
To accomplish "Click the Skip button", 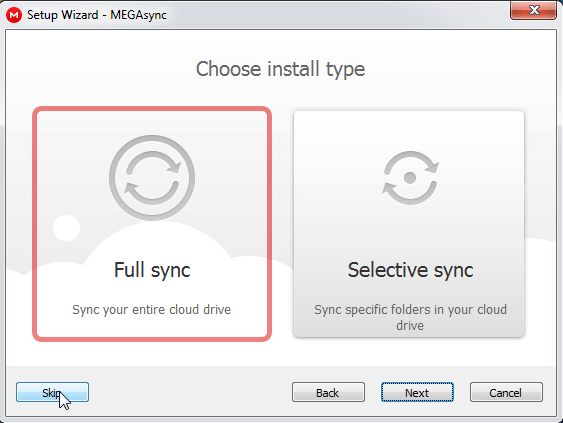I will coord(52,392).
